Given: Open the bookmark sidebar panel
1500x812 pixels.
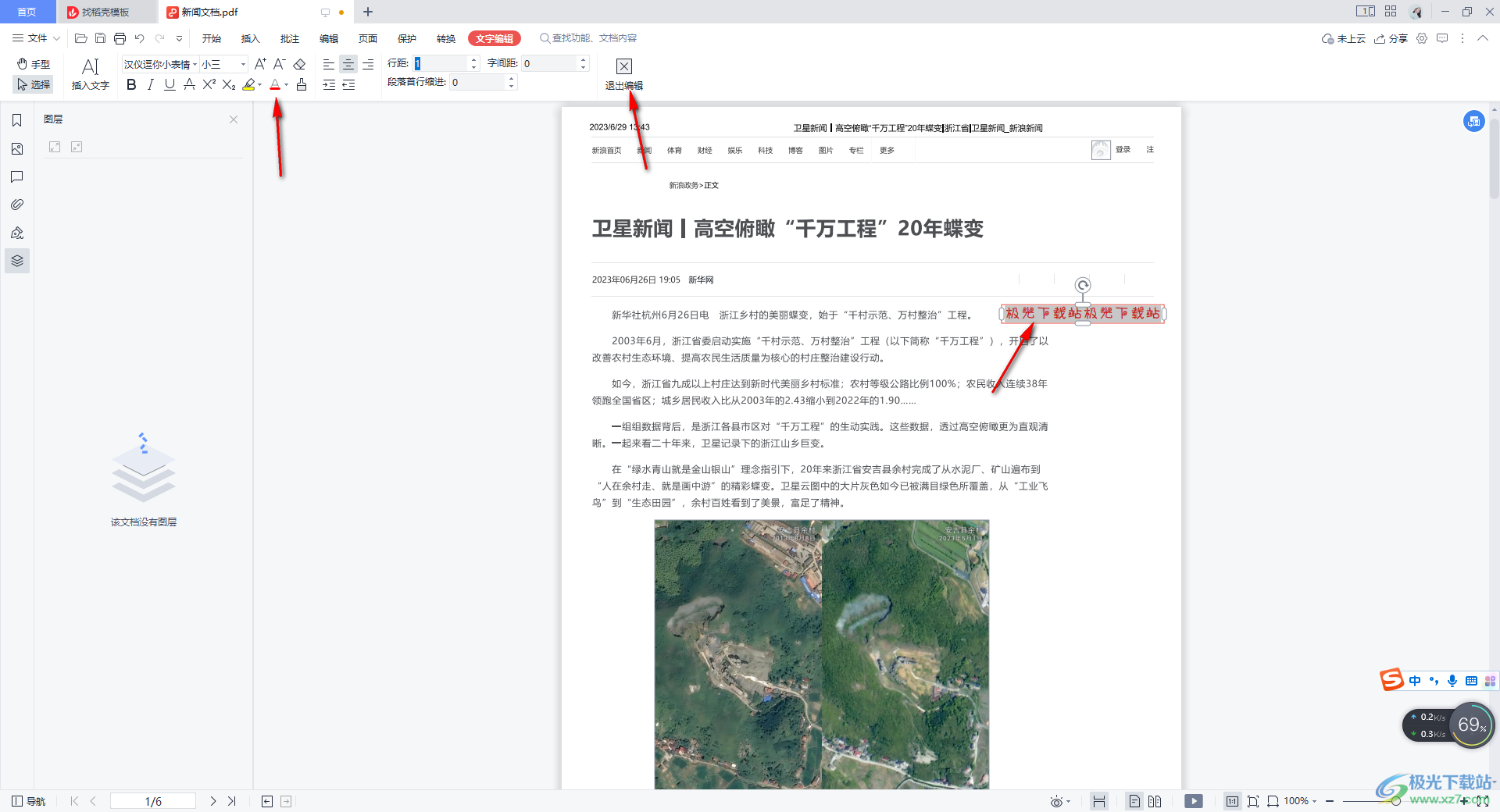Looking at the screenshot, I should (17, 120).
